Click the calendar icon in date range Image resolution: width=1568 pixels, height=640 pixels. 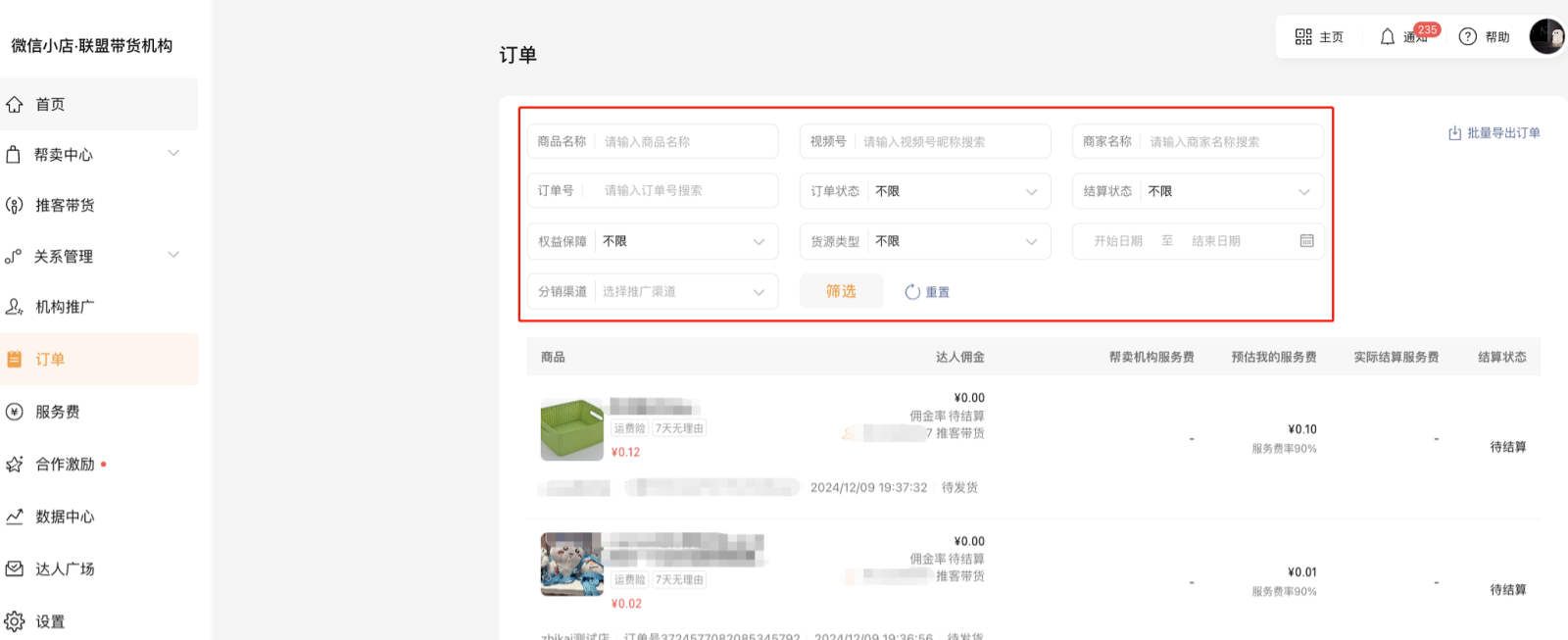pos(1306,241)
